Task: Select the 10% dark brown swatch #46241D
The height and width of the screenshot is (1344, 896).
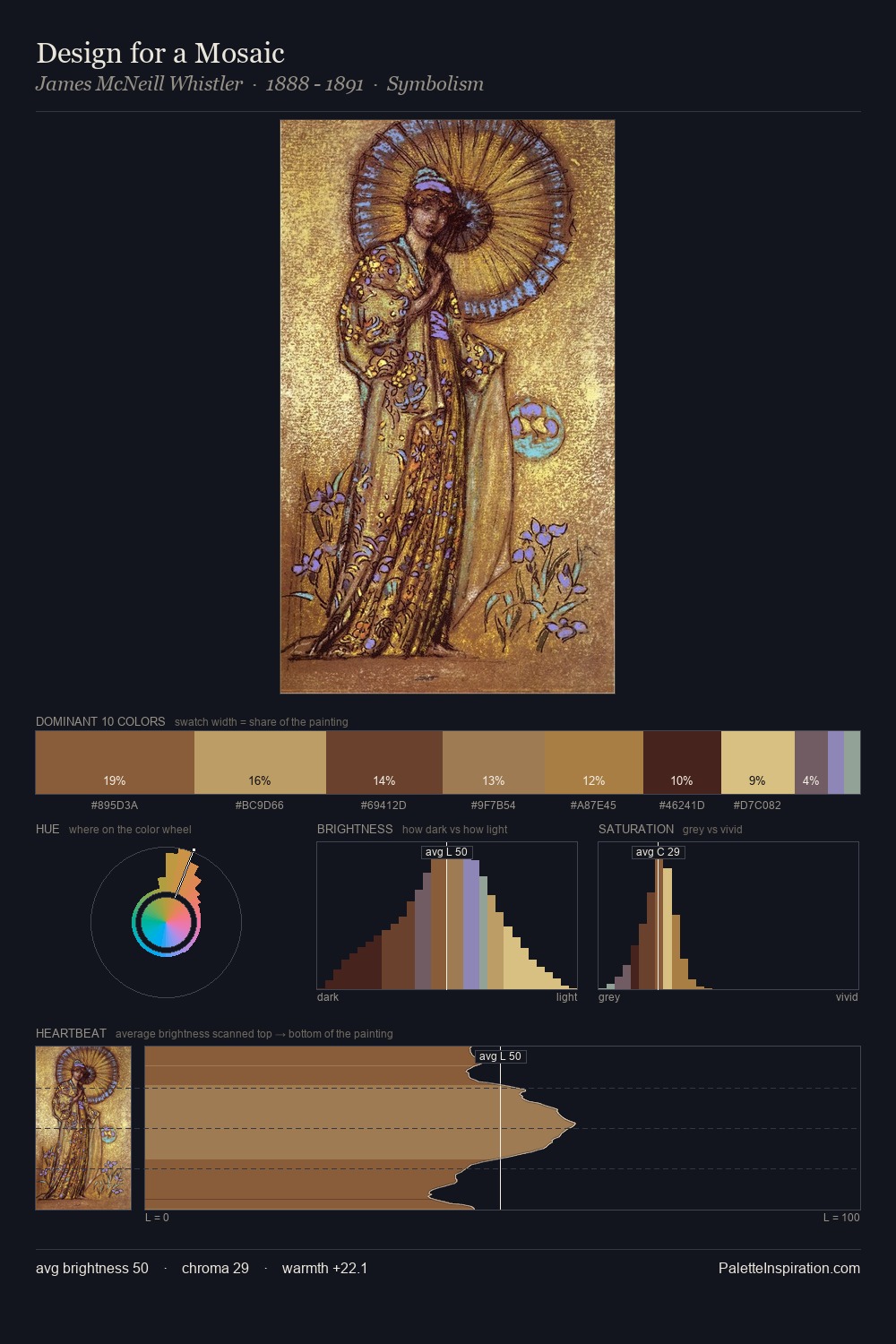Action: [682, 762]
